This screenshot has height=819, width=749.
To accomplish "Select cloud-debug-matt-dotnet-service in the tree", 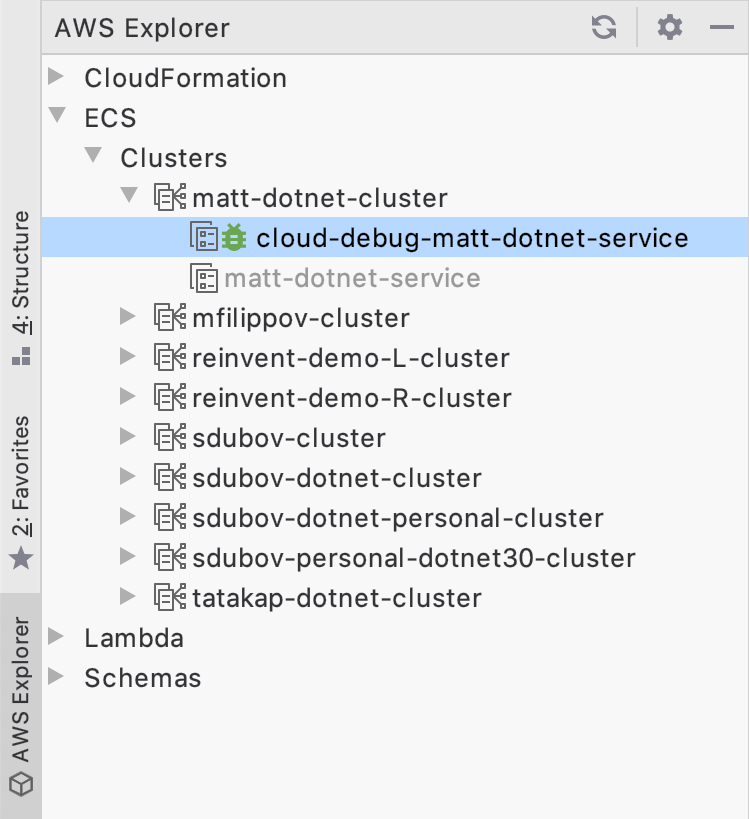I will point(395,238).
